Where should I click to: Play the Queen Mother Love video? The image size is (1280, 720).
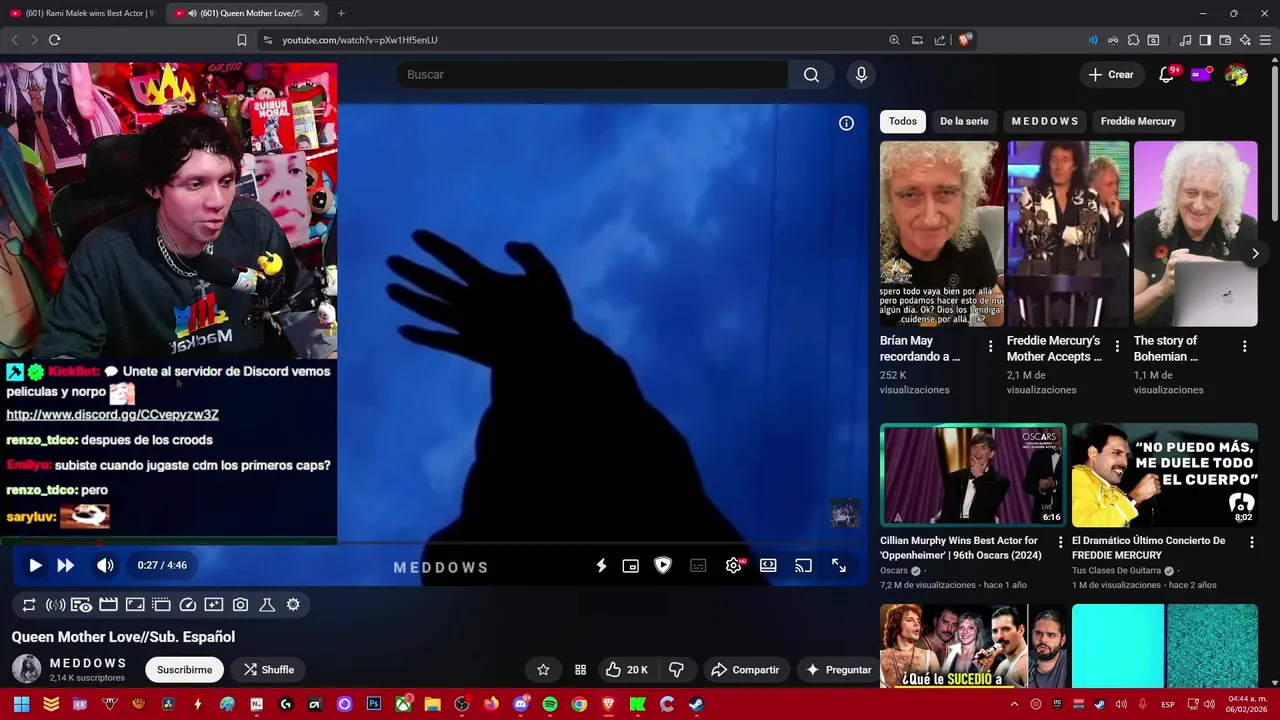(35, 565)
